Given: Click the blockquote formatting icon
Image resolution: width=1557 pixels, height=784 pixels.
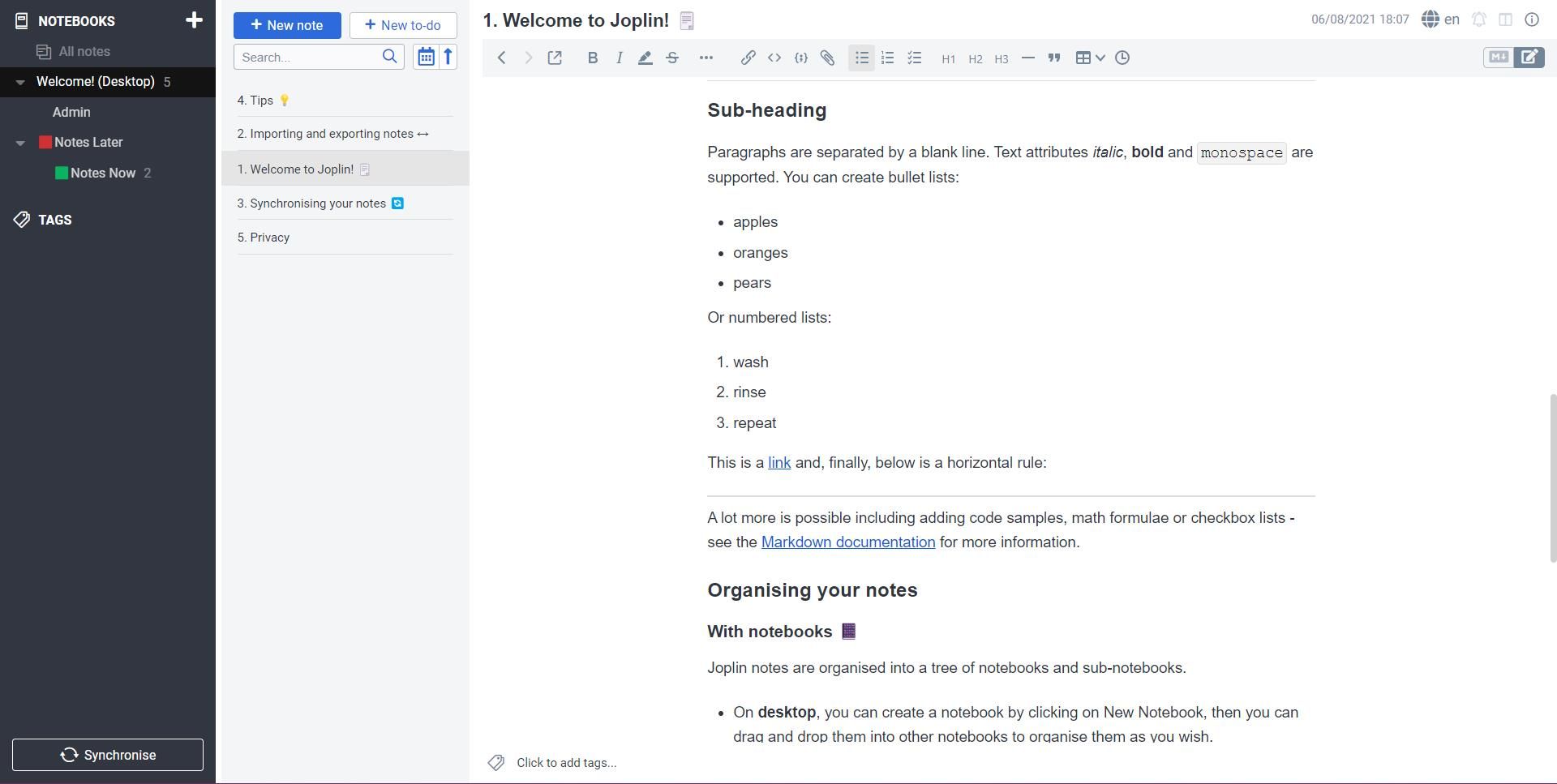Looking at the screenshot, I should coord(1053,58).
